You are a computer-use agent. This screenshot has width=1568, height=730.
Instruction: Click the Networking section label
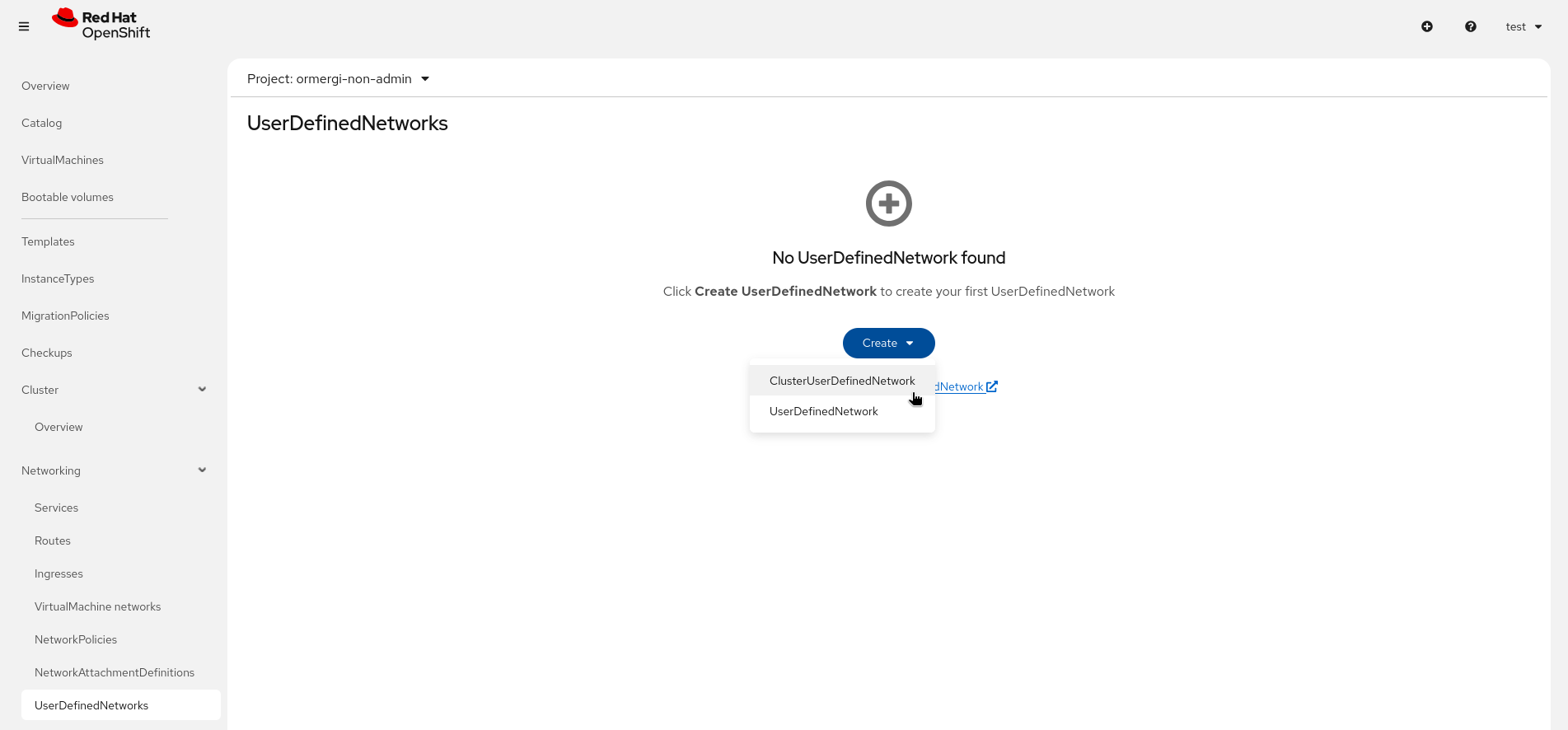tap(51, 470)
